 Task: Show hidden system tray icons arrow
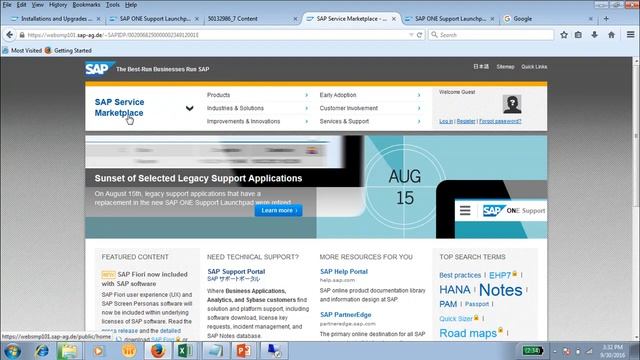[555, 351]
